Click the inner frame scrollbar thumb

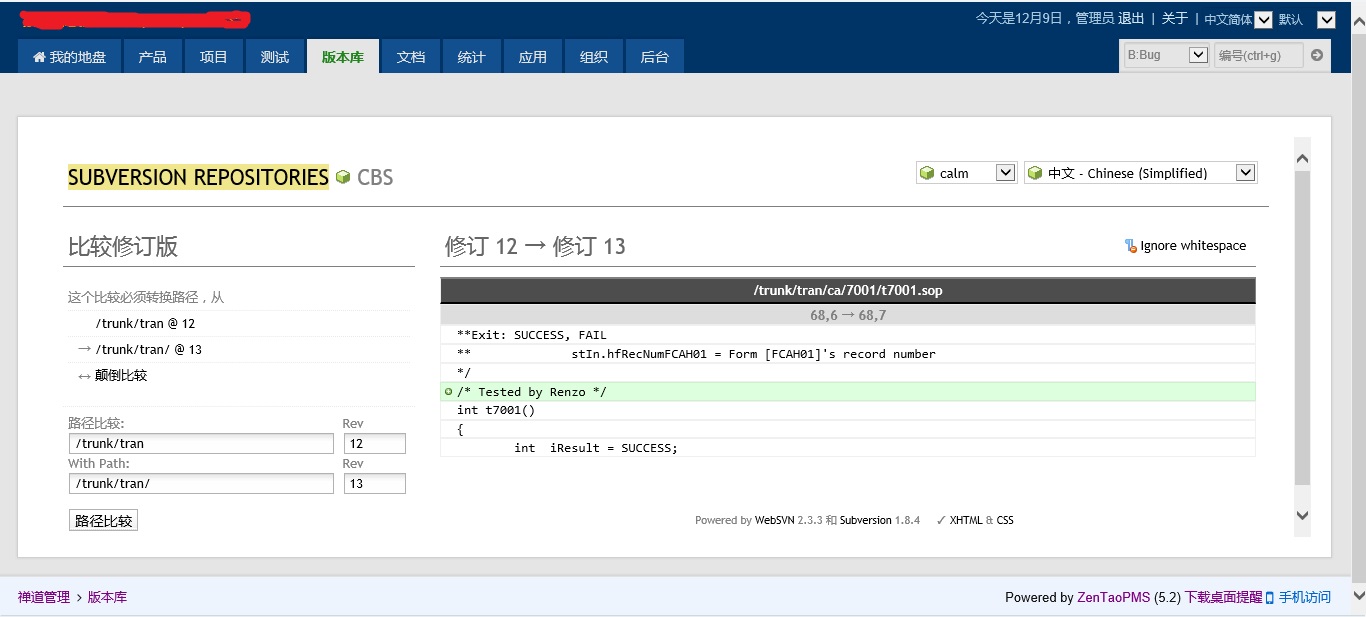(x=1301, y=328)
